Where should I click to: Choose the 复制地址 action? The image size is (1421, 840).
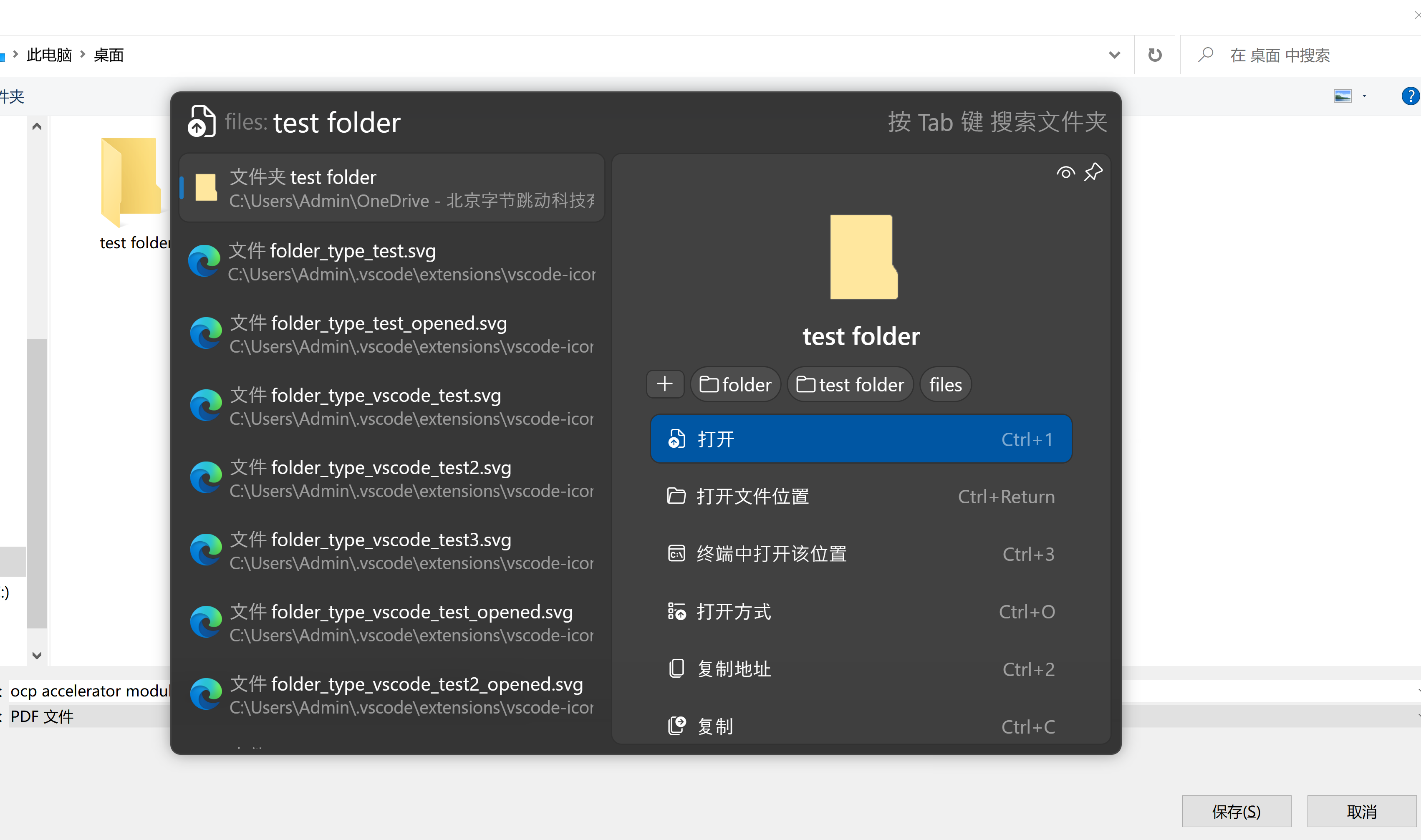click(x=861, y=669)
